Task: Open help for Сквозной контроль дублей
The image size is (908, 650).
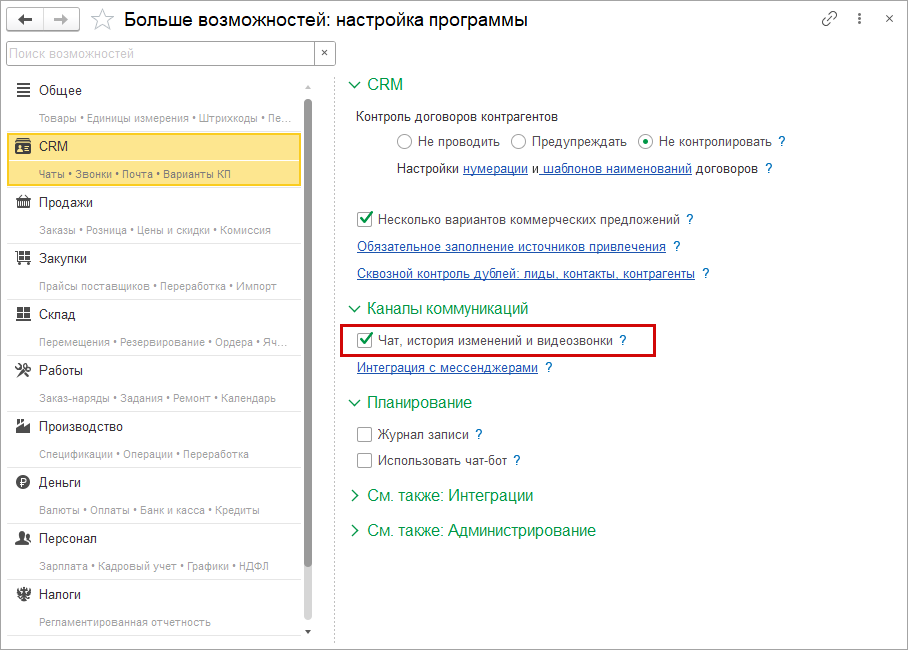Action: [x=705, y=273]
